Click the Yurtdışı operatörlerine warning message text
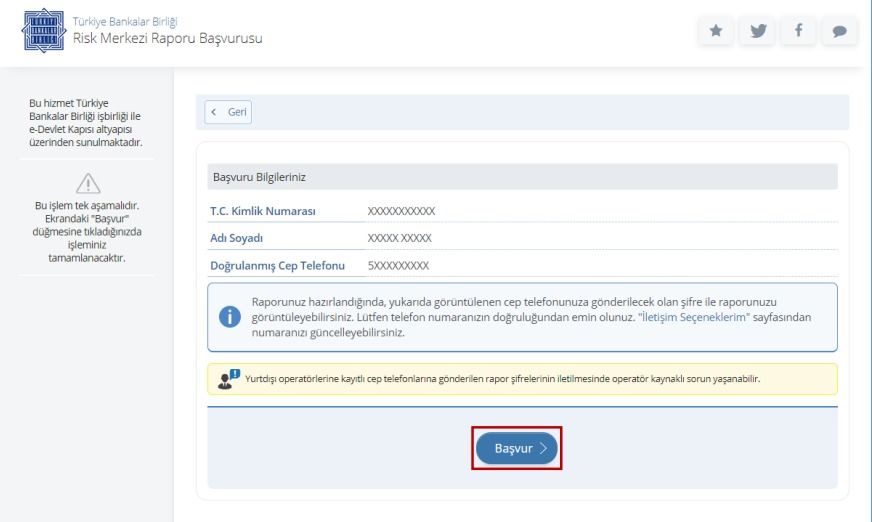Screen dimensions: 872x522 click(502, 379)
